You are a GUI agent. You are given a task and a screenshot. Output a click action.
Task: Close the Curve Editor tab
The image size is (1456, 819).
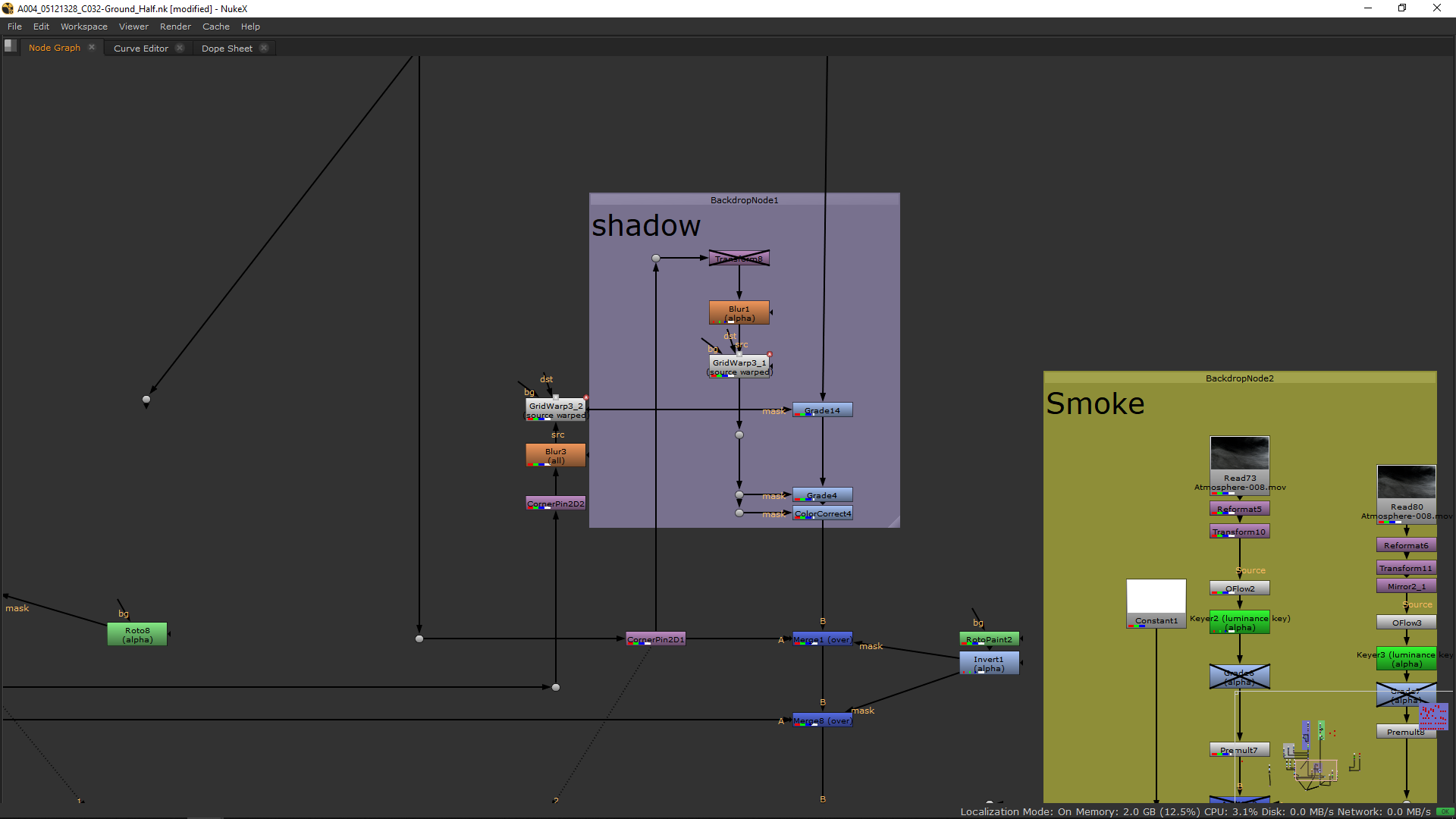click(x=180, y=48)
